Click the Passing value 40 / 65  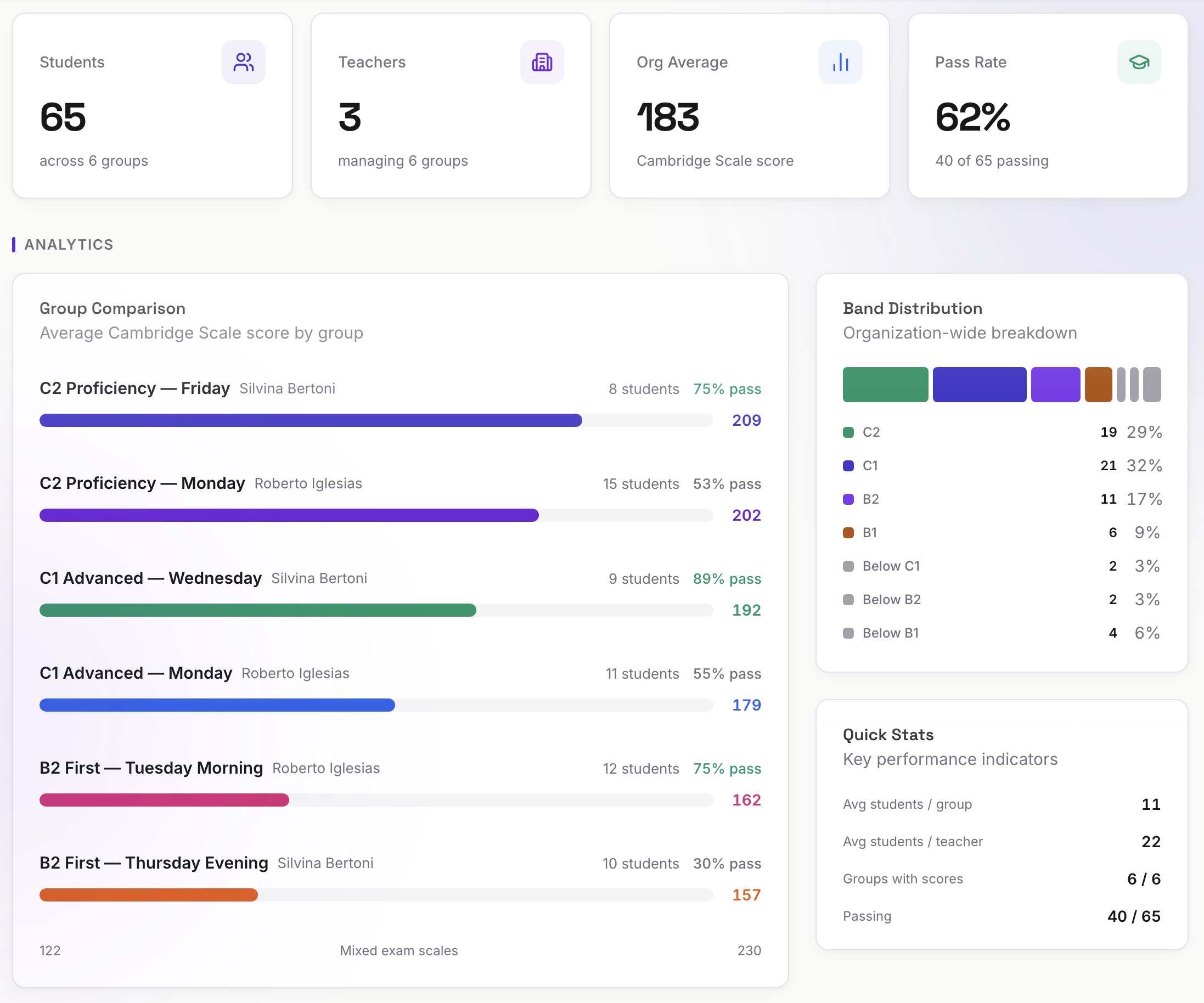click(1134, 916)
